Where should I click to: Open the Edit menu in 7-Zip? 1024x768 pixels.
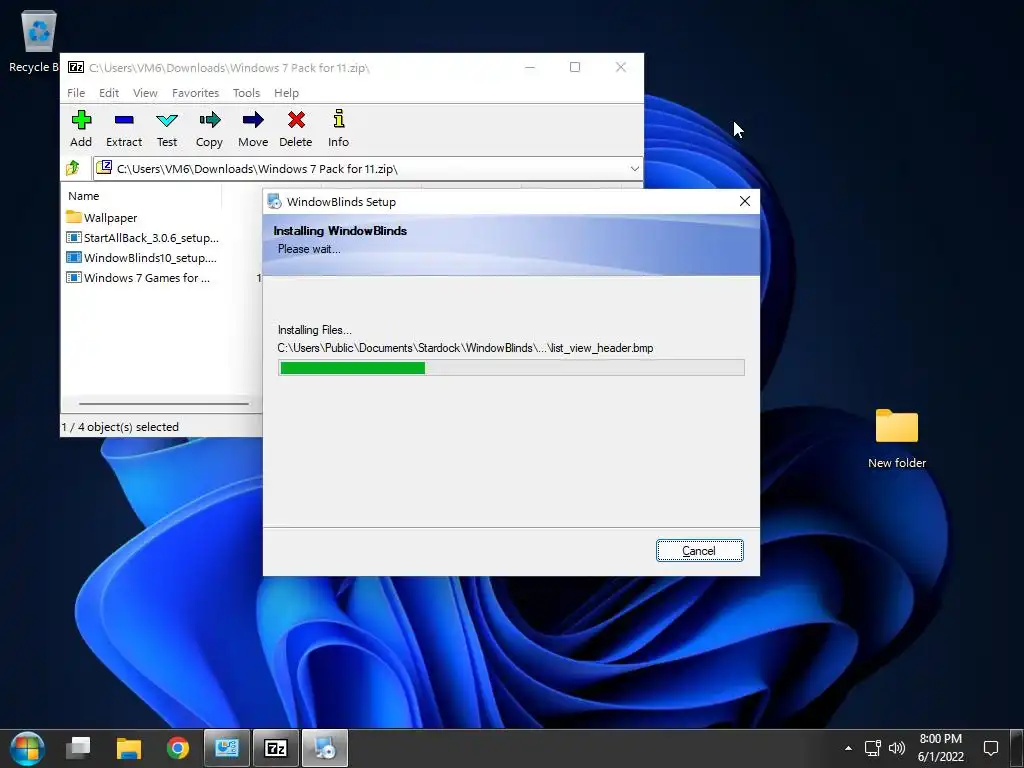109,93
